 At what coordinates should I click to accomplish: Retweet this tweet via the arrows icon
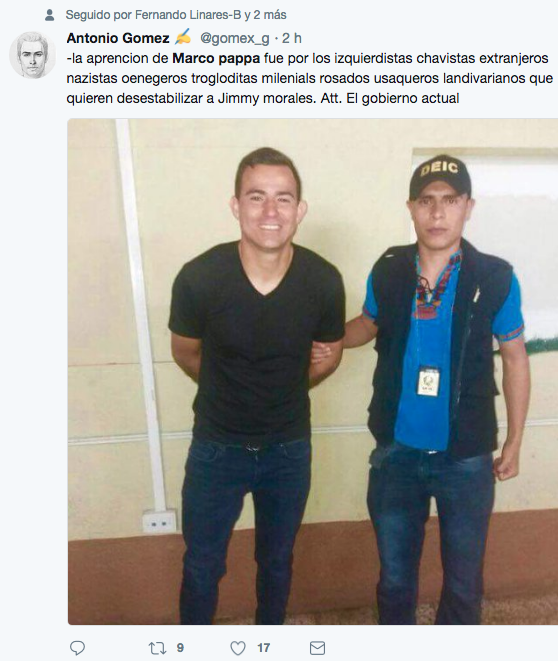click(x=157, y=648)
